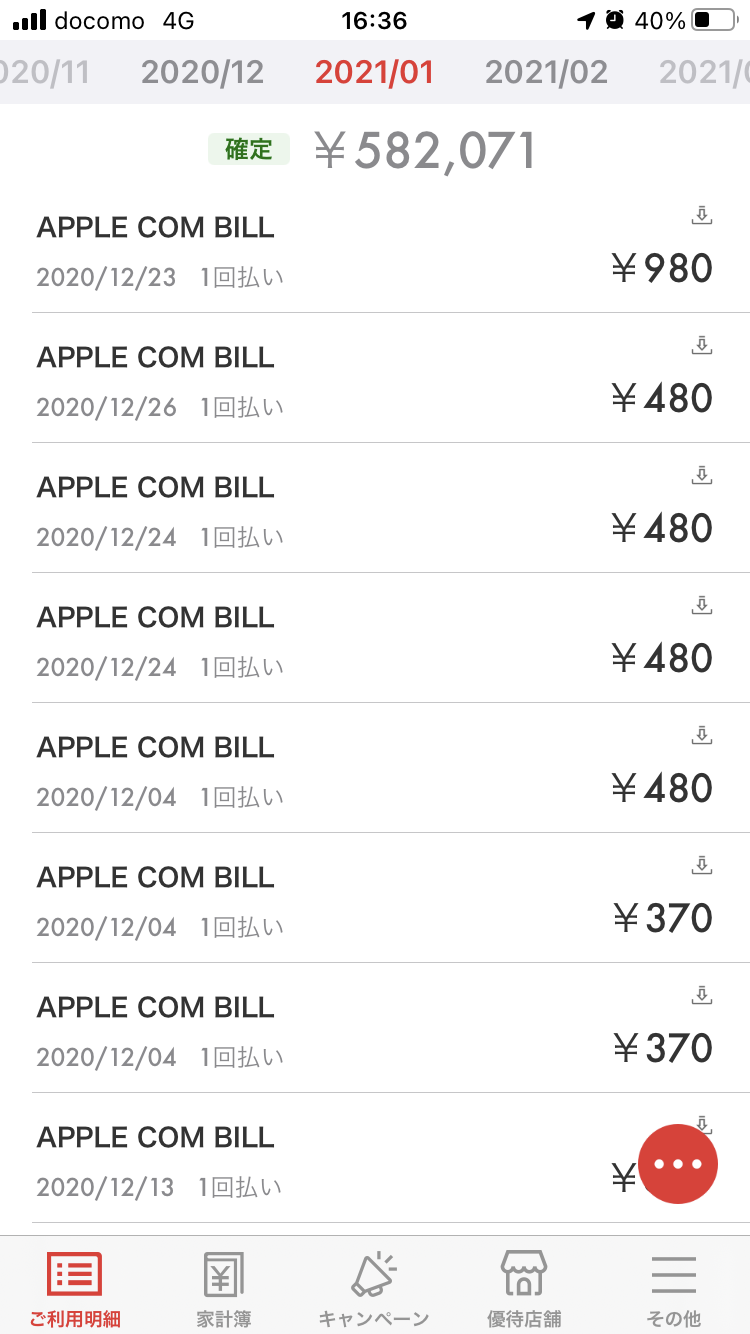Tap the download icon on the ¥980 transaction
750x1334 pixels.
click(702, 215)
